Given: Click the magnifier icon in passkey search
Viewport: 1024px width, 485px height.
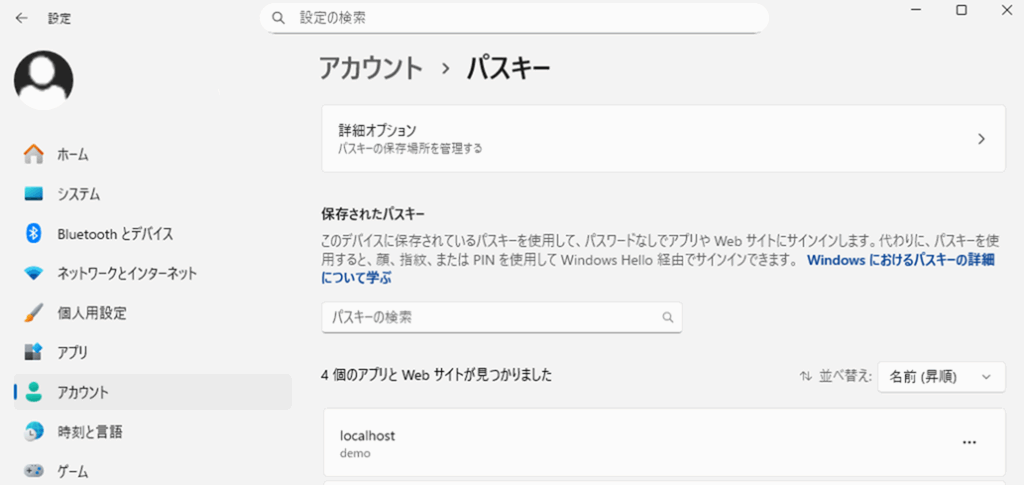Looking at the screenshot, I should [668, 317].
